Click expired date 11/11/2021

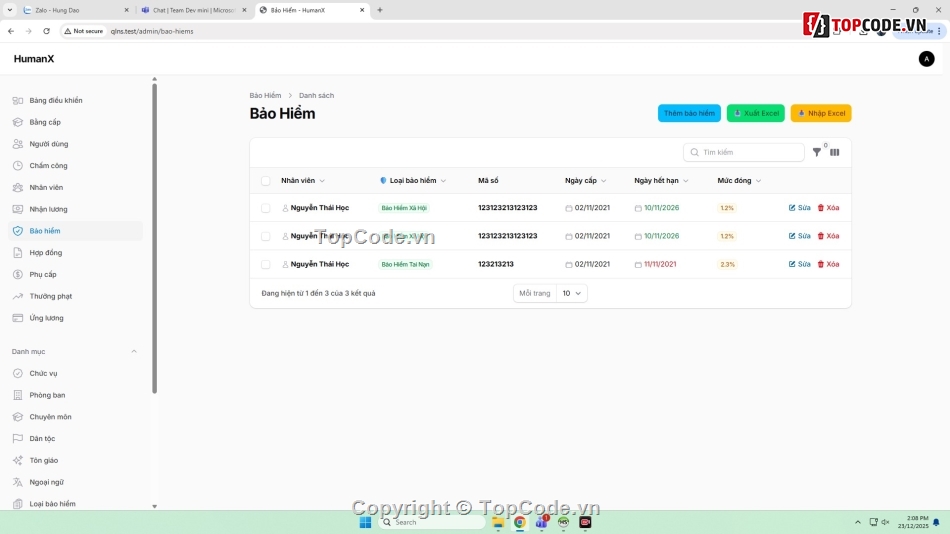pos(660,264)
